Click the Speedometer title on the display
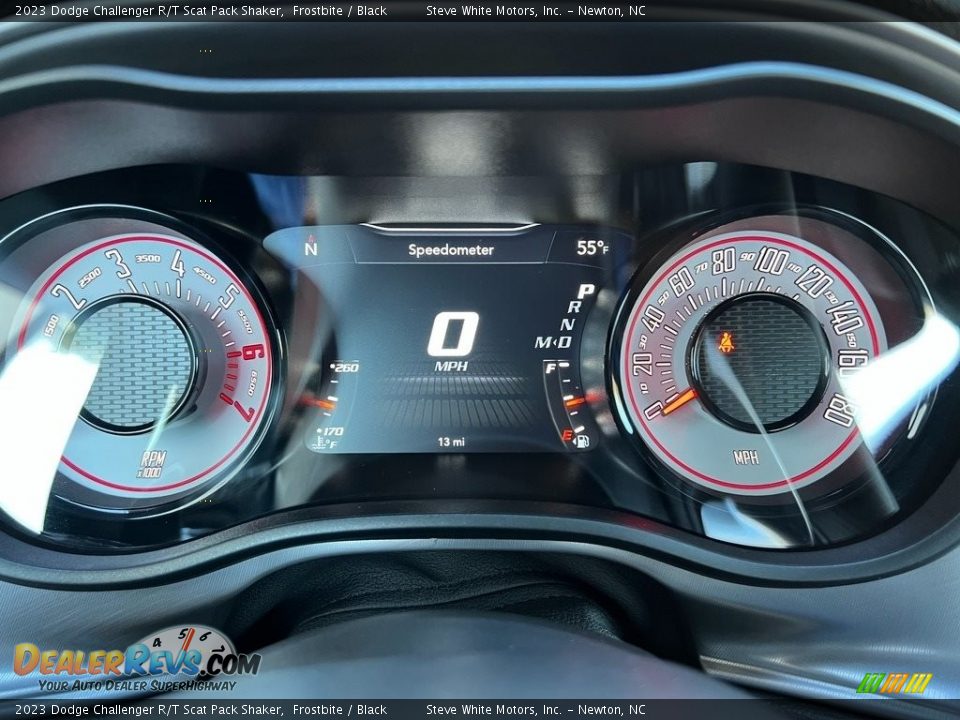Image resolution: width=960 pixels, height=720 pixels. (x=451, y=250)
